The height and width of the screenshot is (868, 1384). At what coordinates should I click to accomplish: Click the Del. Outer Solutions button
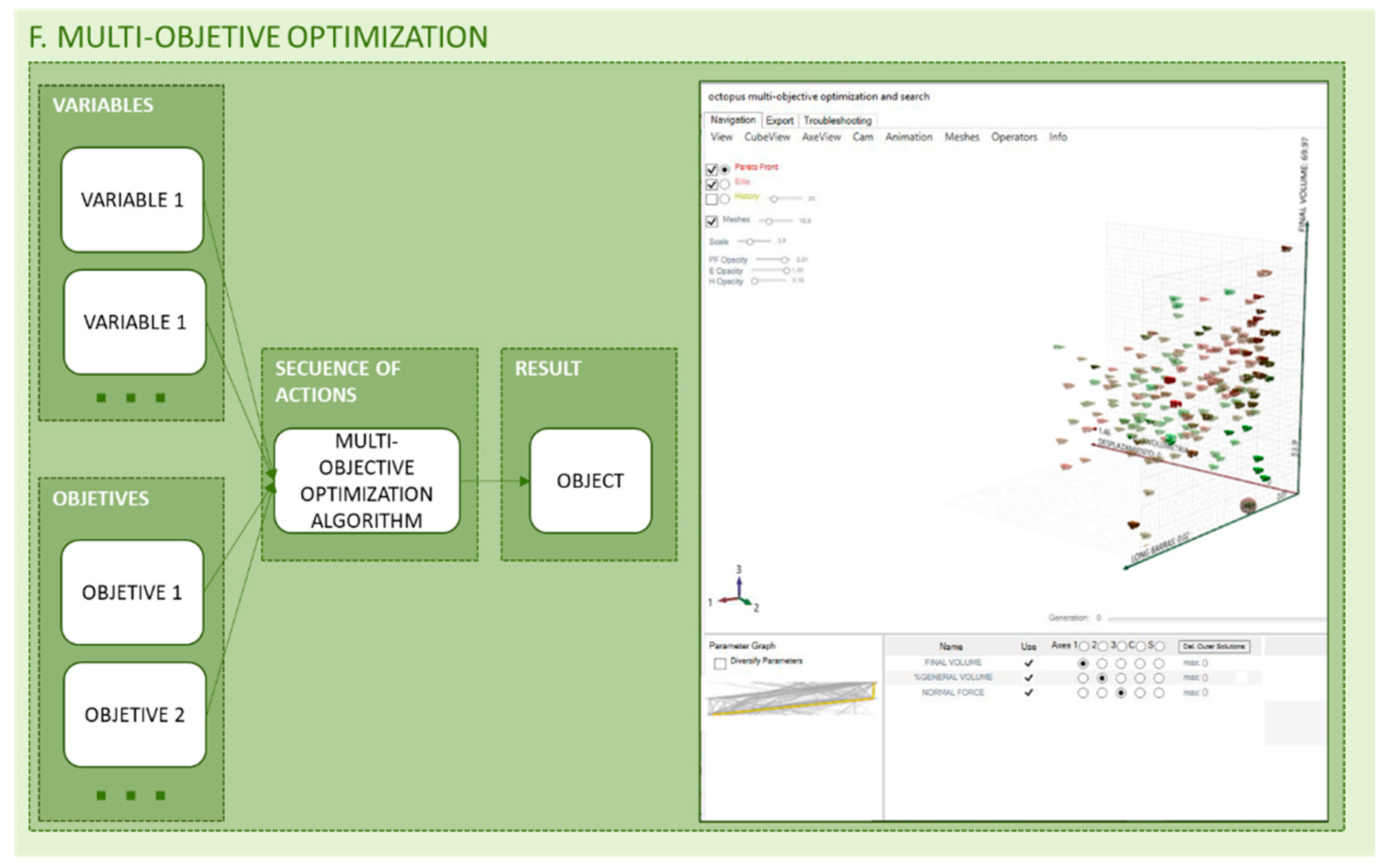point(1214,646)
